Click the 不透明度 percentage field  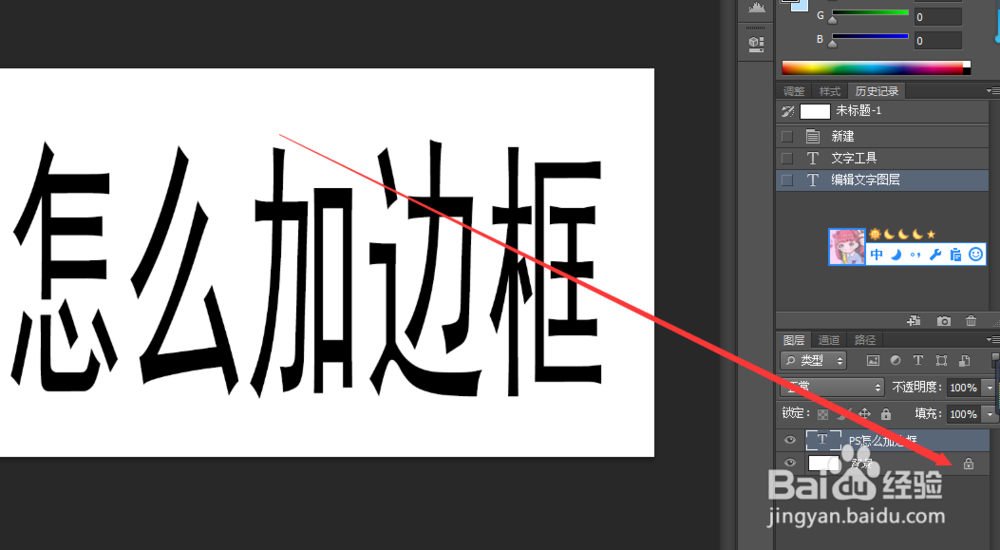[x=964, y=387]
